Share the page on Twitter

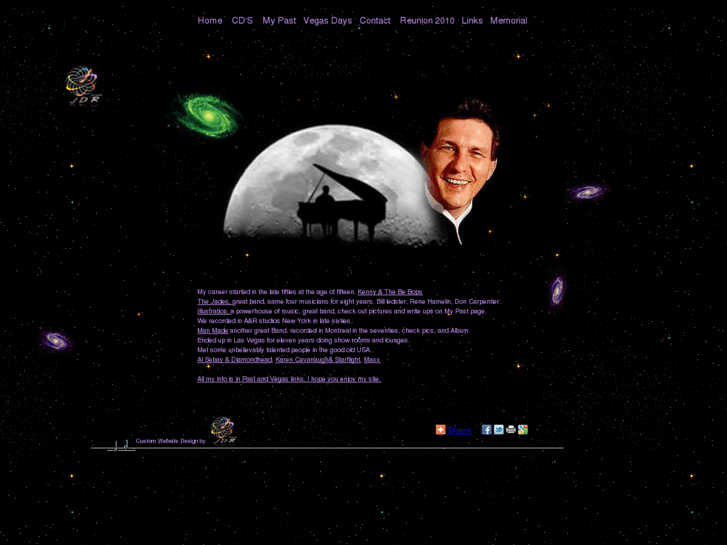tap(498, 430)
